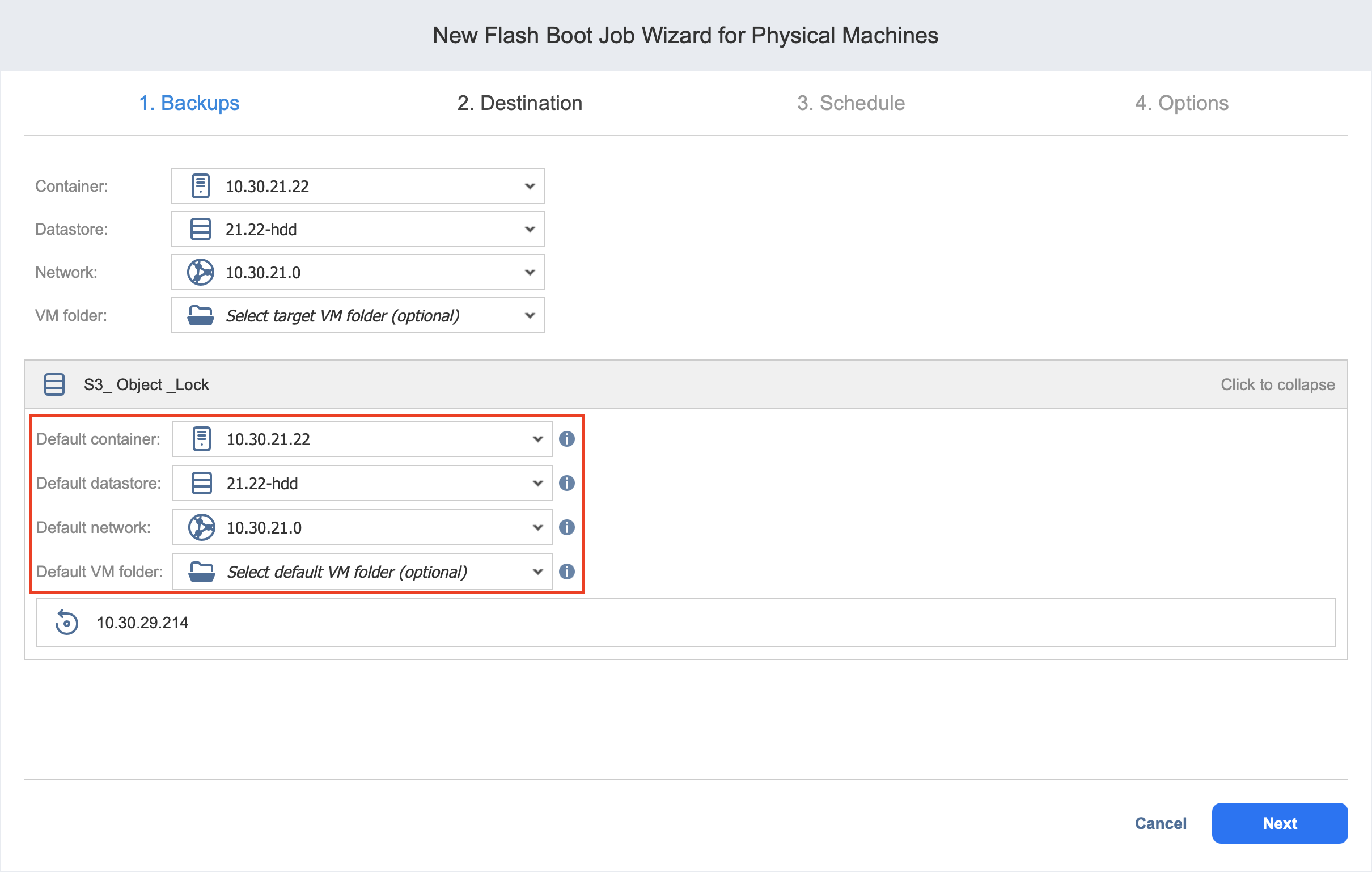Viewport: 1372px width, 872px height.
Task: Click info icon beside Default VM folder
Action: (x=566, y=572)
